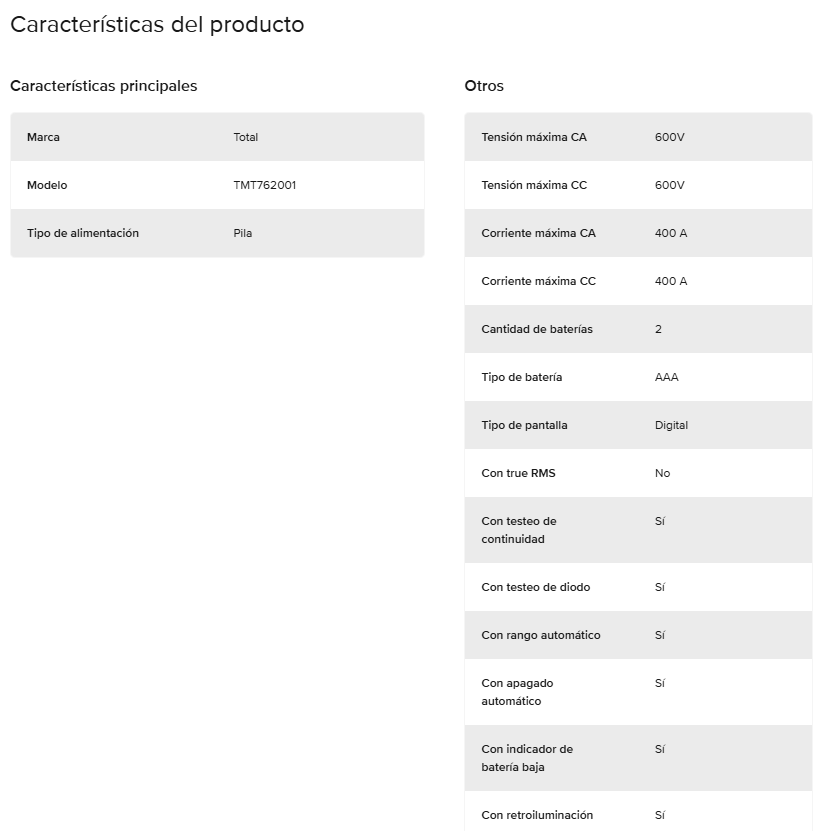Click the model number TMT762001
Screen dimensions: 819x831
pos(264,185)
